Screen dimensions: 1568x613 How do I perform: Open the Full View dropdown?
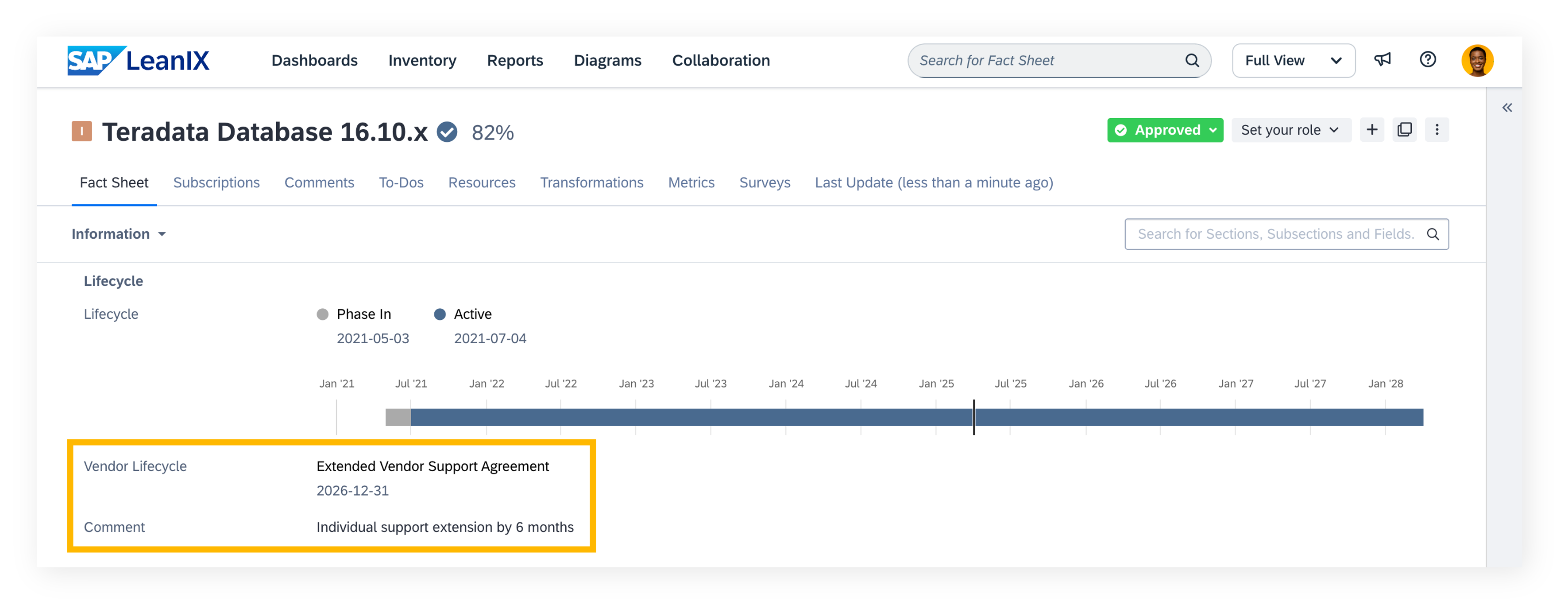point(1294,60)
